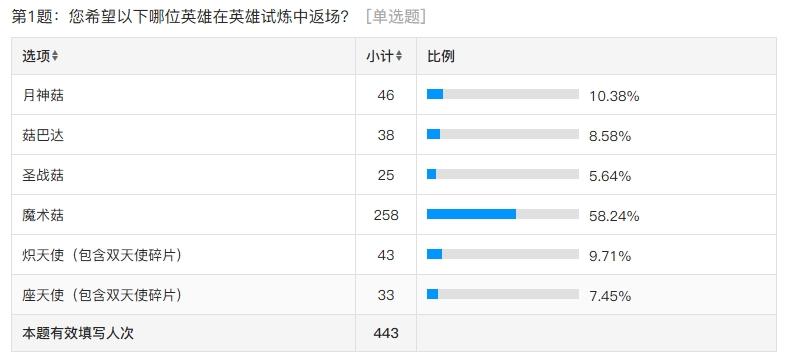Click the total count 443
This screenshot has width=795, height=361.
[386, 333]
